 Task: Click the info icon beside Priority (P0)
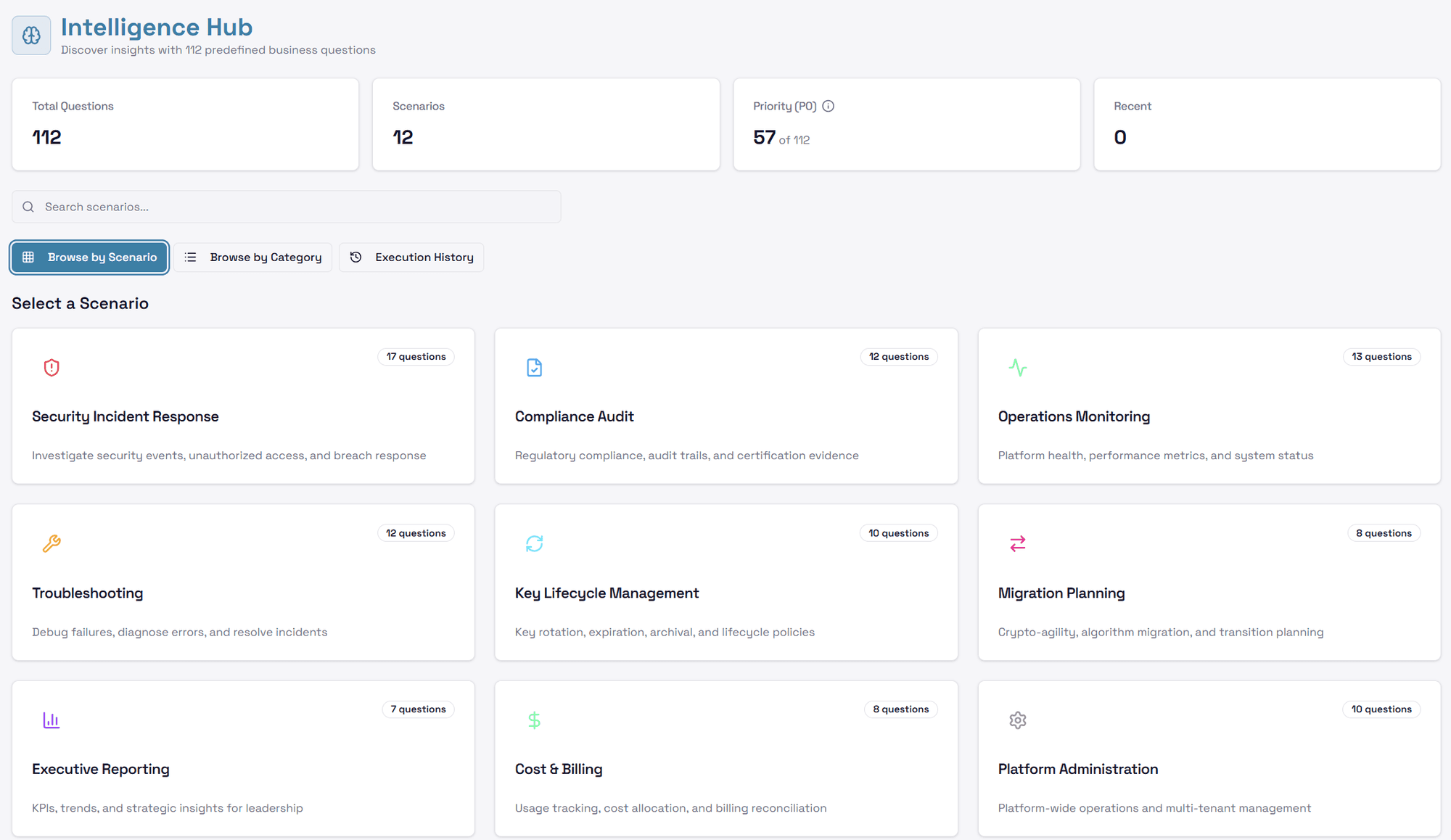coord(828,106)
